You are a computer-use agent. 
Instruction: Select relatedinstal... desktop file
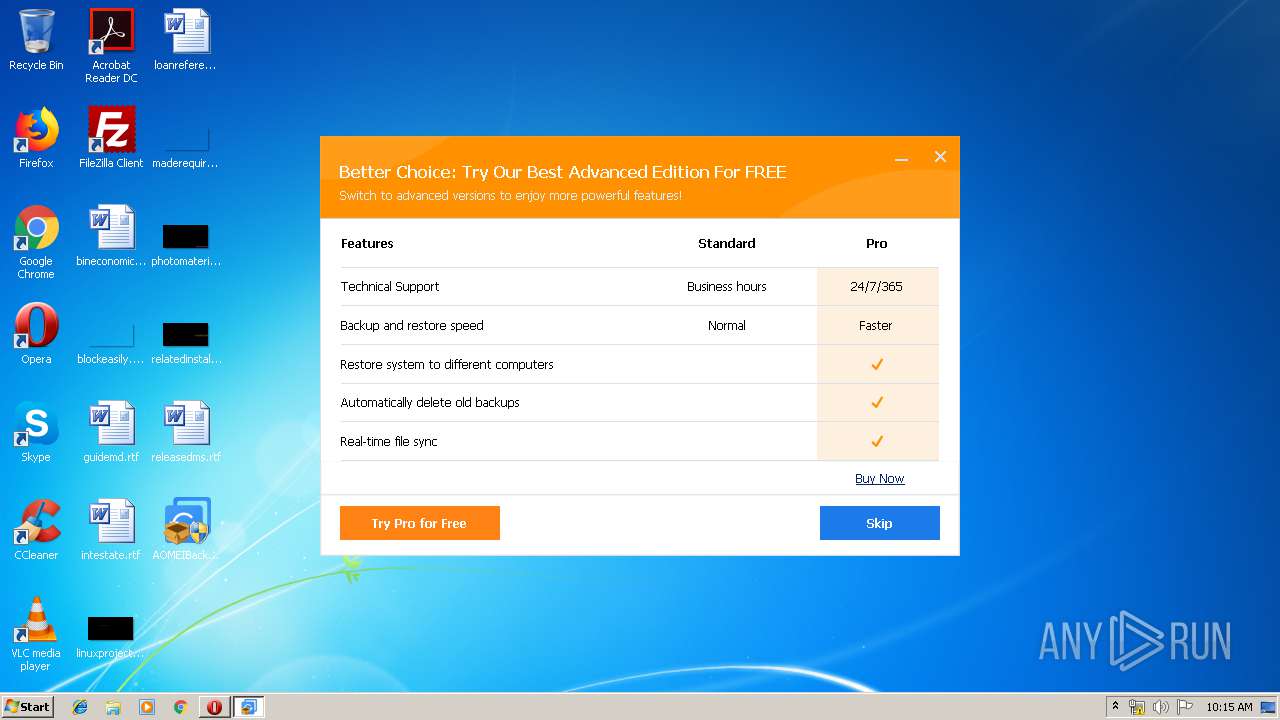pyautogui.click(x=185, y=343)
